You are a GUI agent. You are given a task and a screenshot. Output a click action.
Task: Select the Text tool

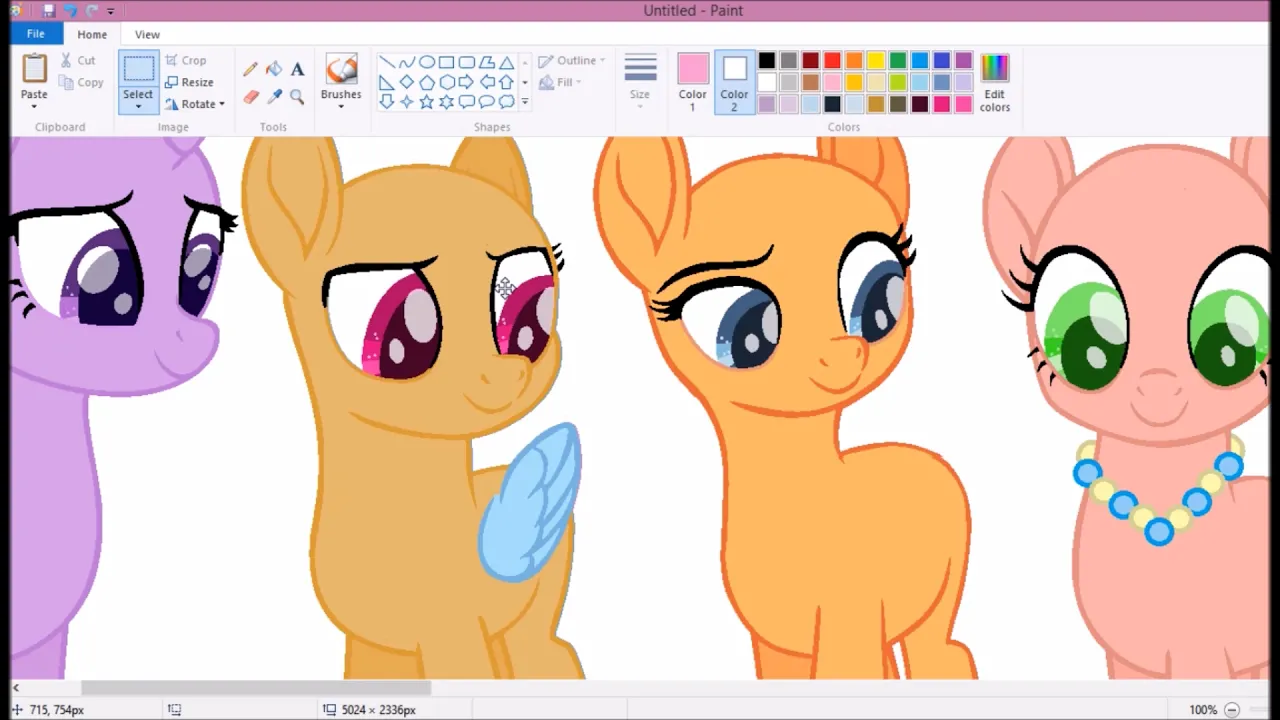tap(297, 69)
